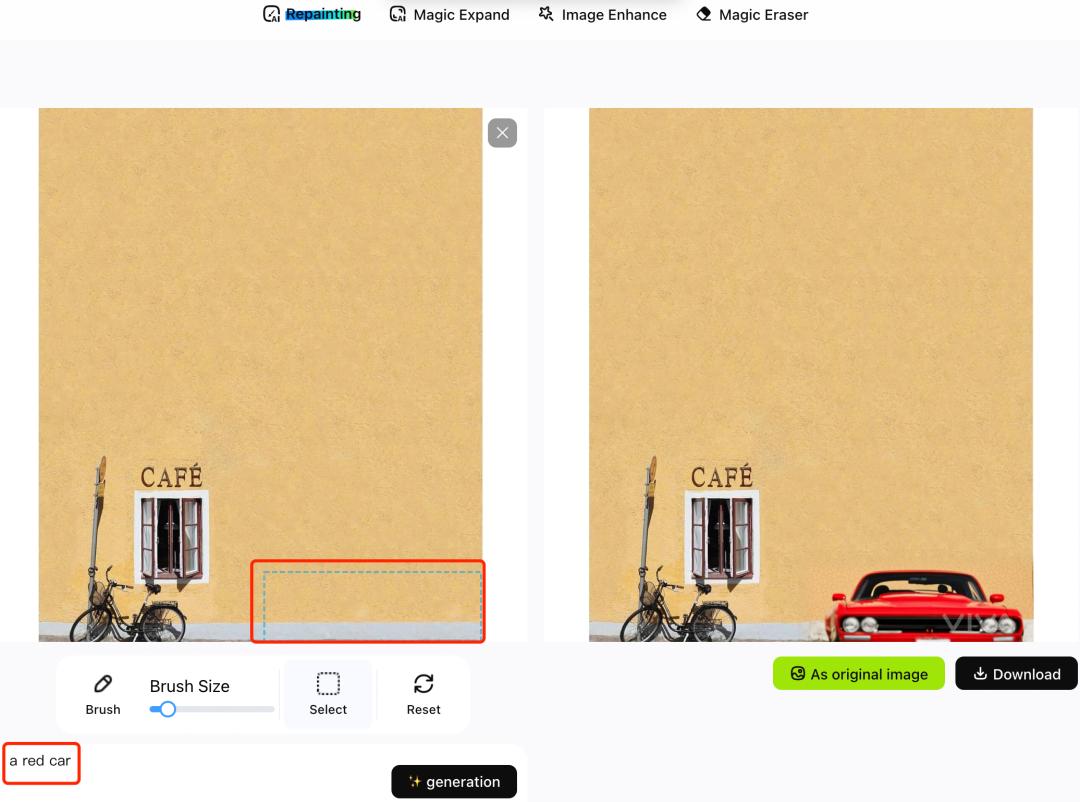Select the Brush tool
This screenshot has width=1080, height=802.
click(103, 695)
